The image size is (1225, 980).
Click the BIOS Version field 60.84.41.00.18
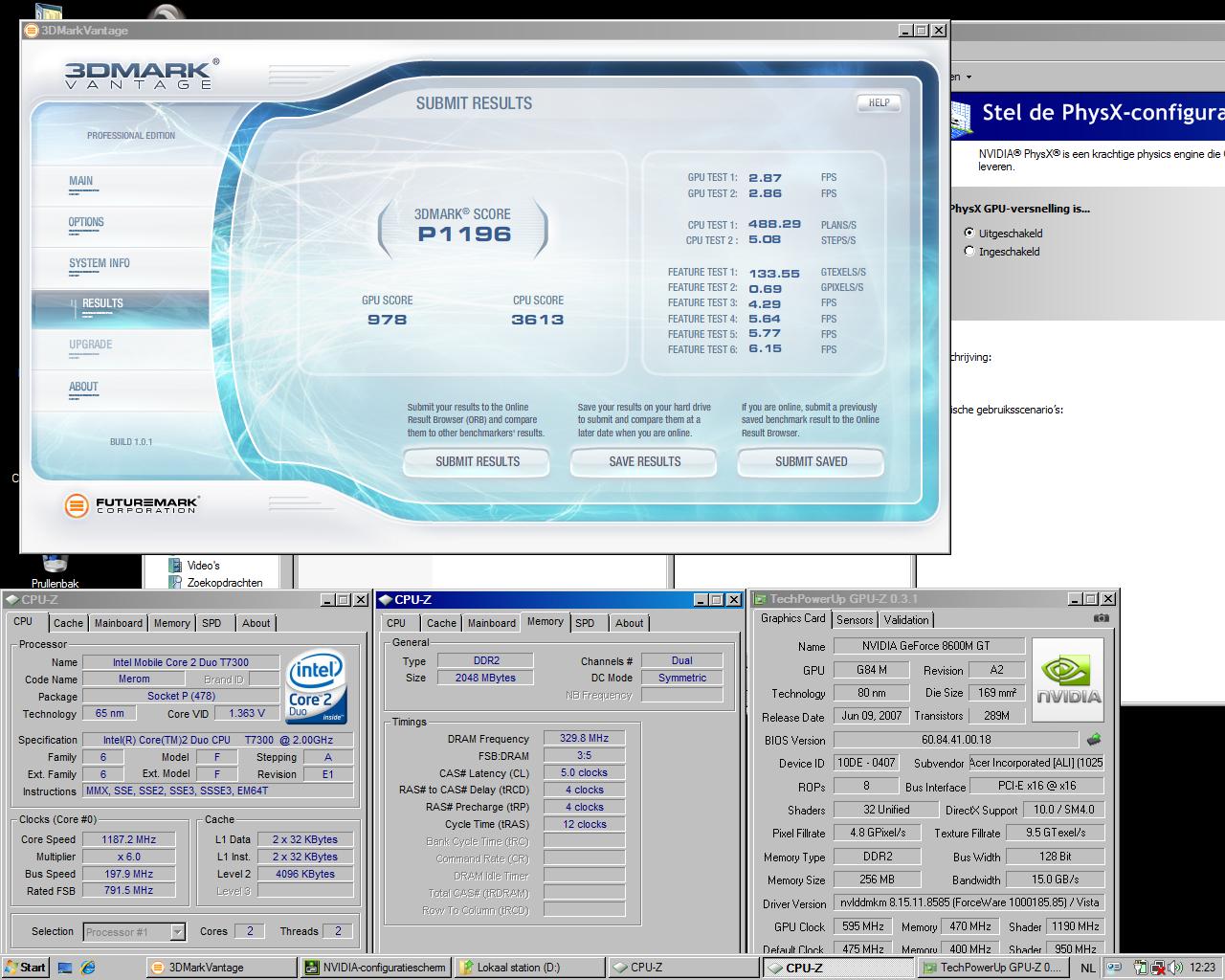point(956,740)
